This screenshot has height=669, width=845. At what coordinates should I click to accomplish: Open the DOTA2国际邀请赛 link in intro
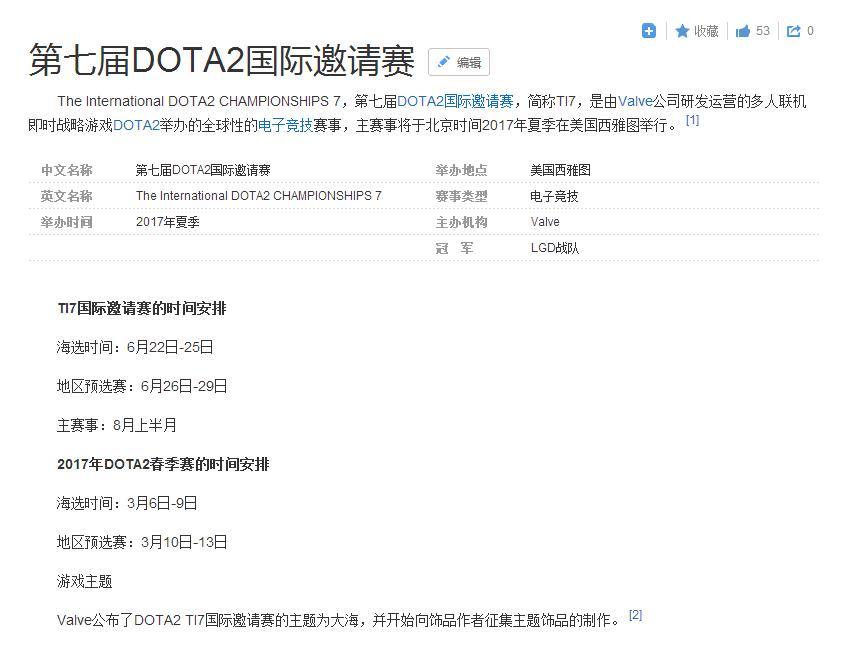[x=455, y=101]
